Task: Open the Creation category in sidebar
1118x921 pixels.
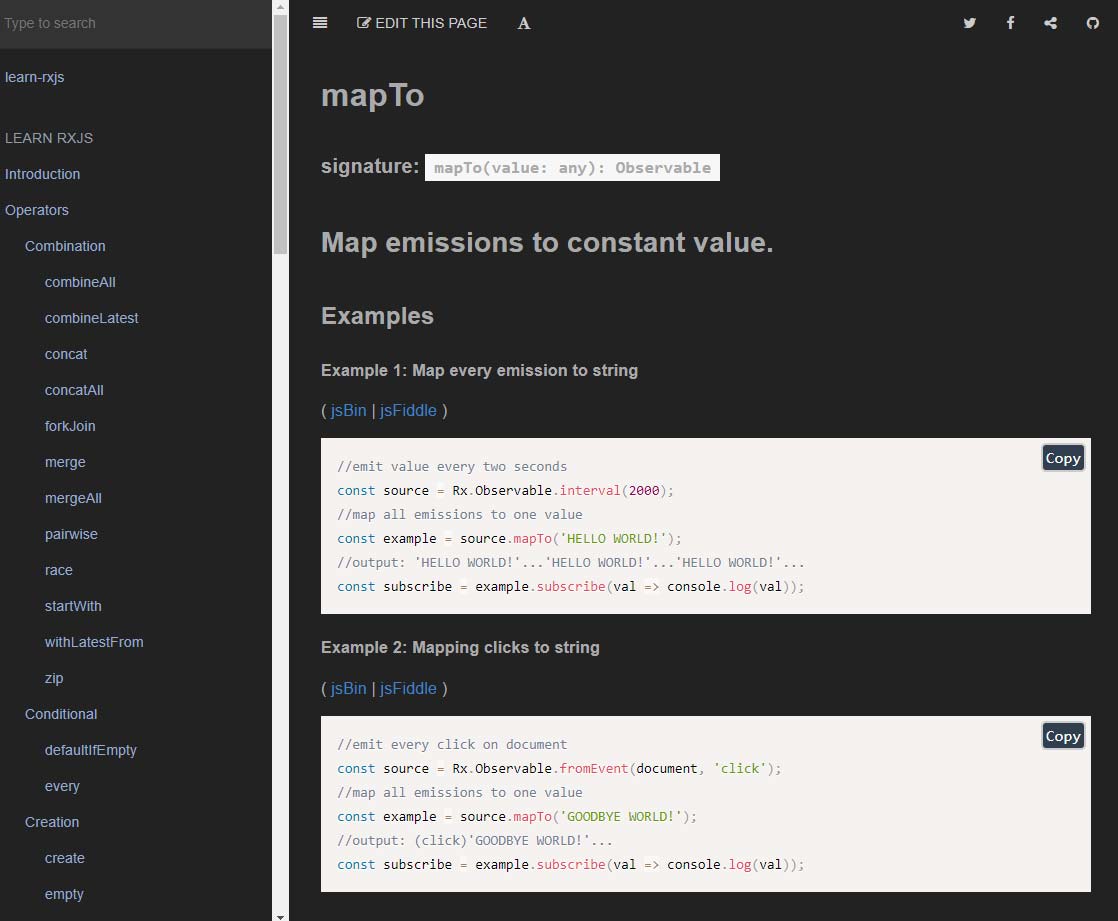Action: 52,822
